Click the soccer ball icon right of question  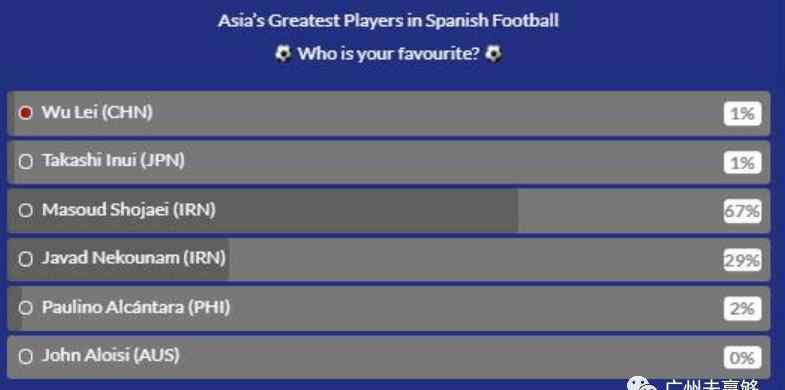[494, 53]
